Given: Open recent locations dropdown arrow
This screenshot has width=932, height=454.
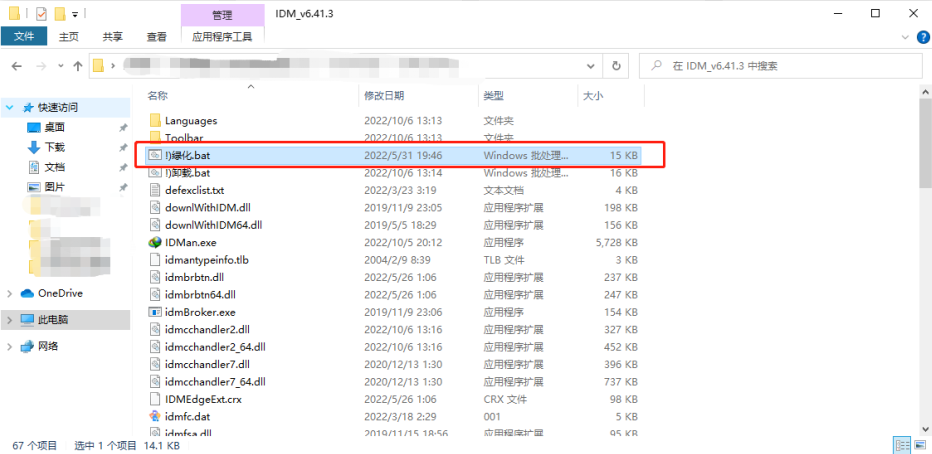Looking at the screenshot, I should [60, 66].
